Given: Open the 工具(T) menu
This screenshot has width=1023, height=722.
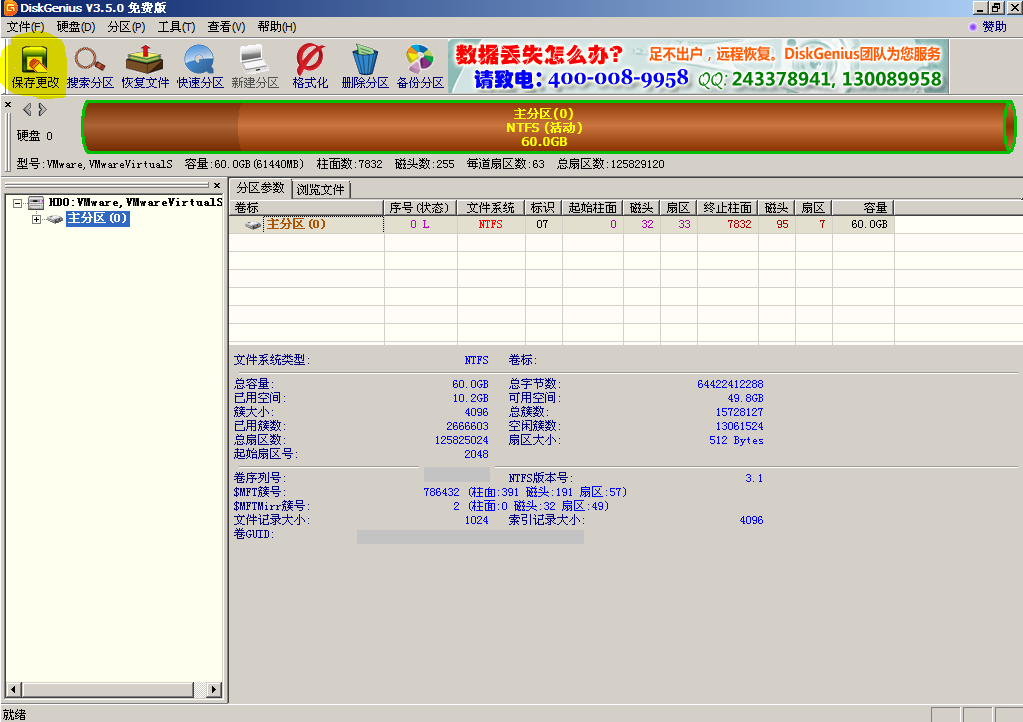Looking at the screenshot, I should click(x=176, y=27).
